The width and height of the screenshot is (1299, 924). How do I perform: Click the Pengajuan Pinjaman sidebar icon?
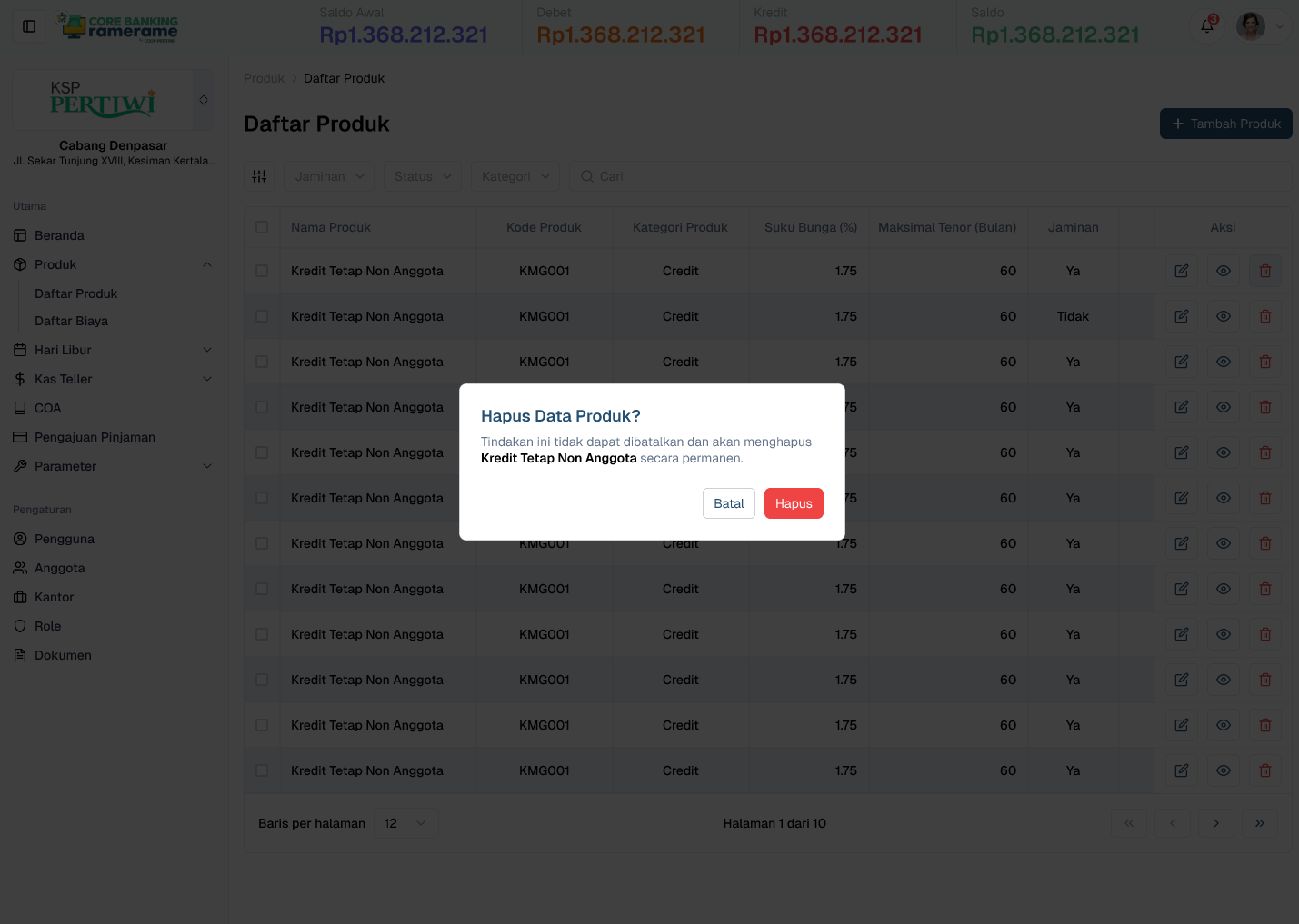point(20,437)
